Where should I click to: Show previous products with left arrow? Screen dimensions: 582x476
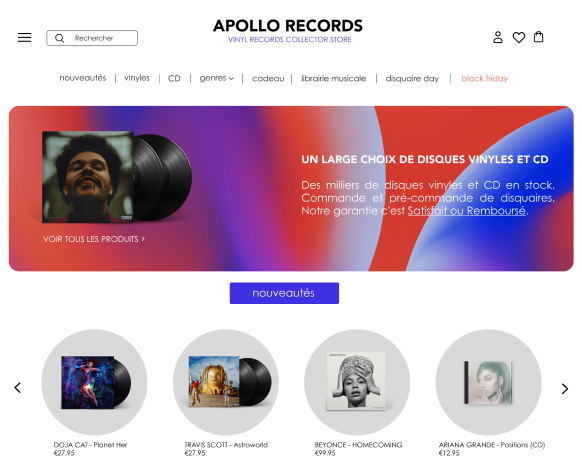(17, 388)
